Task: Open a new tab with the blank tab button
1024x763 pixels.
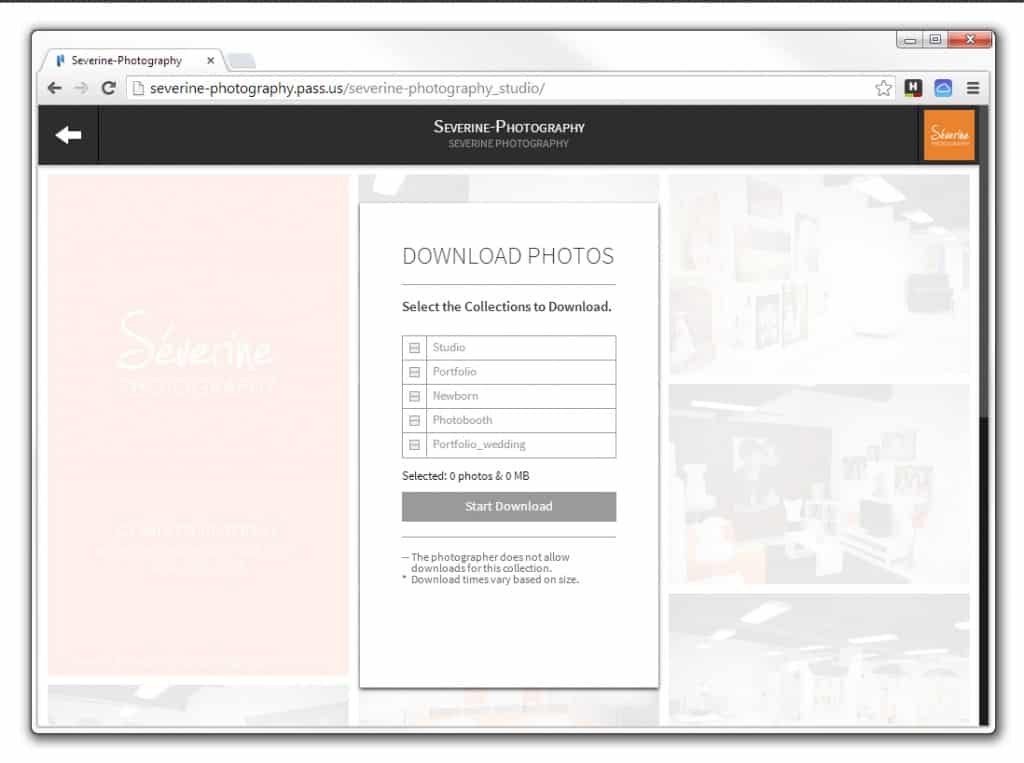Action: coord(242,61)
